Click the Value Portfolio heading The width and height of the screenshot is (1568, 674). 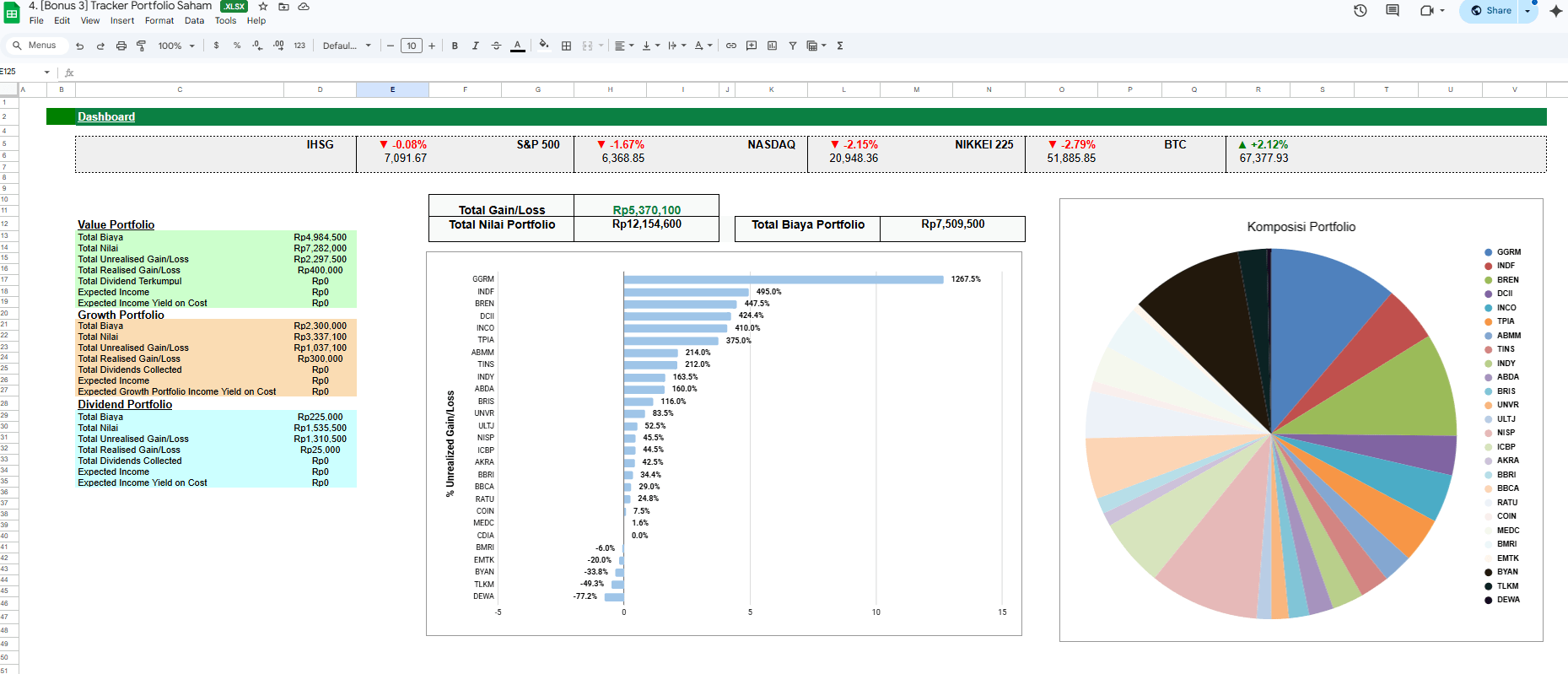point(116,224)
